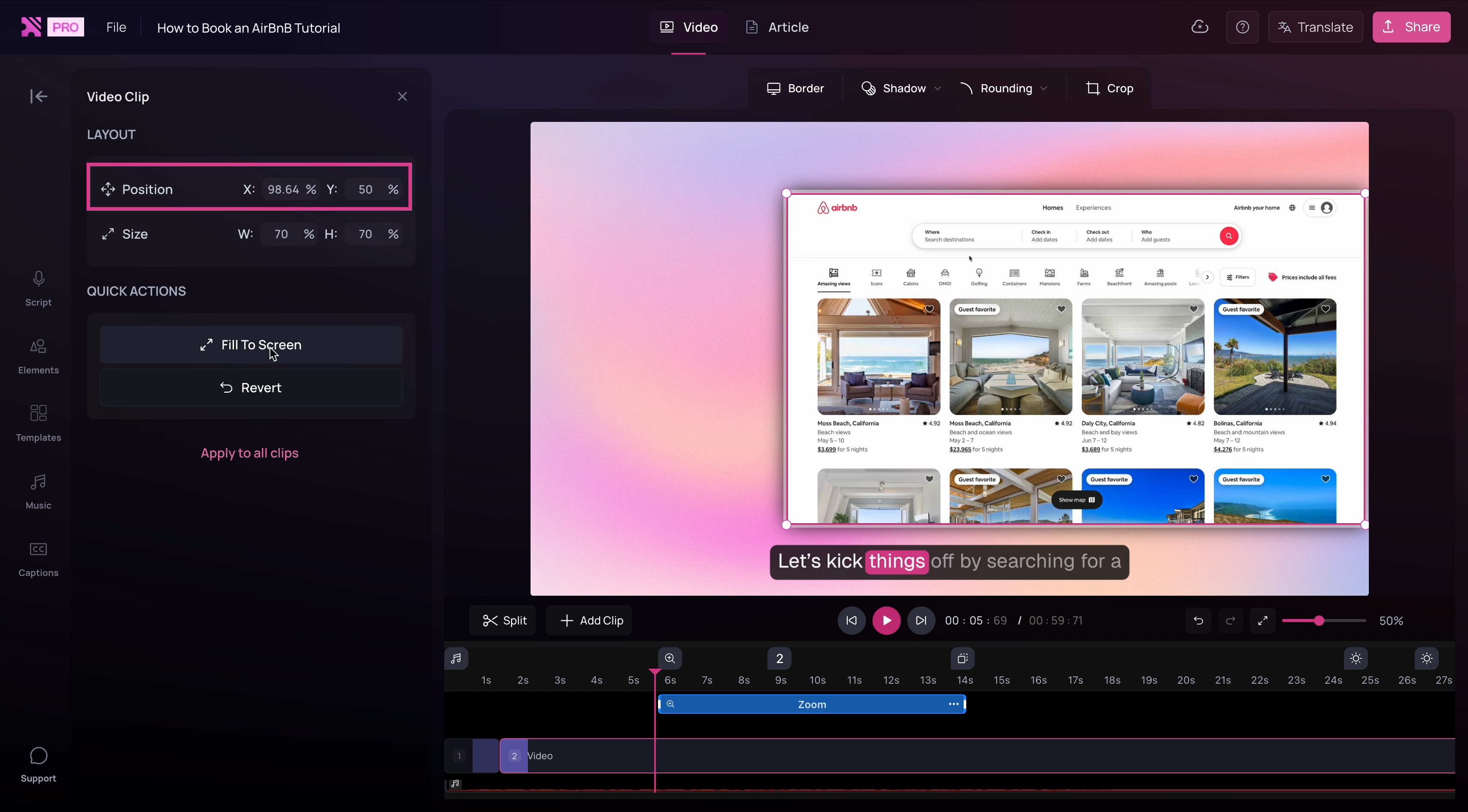Collapse the left sidebar panel arrow

(x=39, y=96)
